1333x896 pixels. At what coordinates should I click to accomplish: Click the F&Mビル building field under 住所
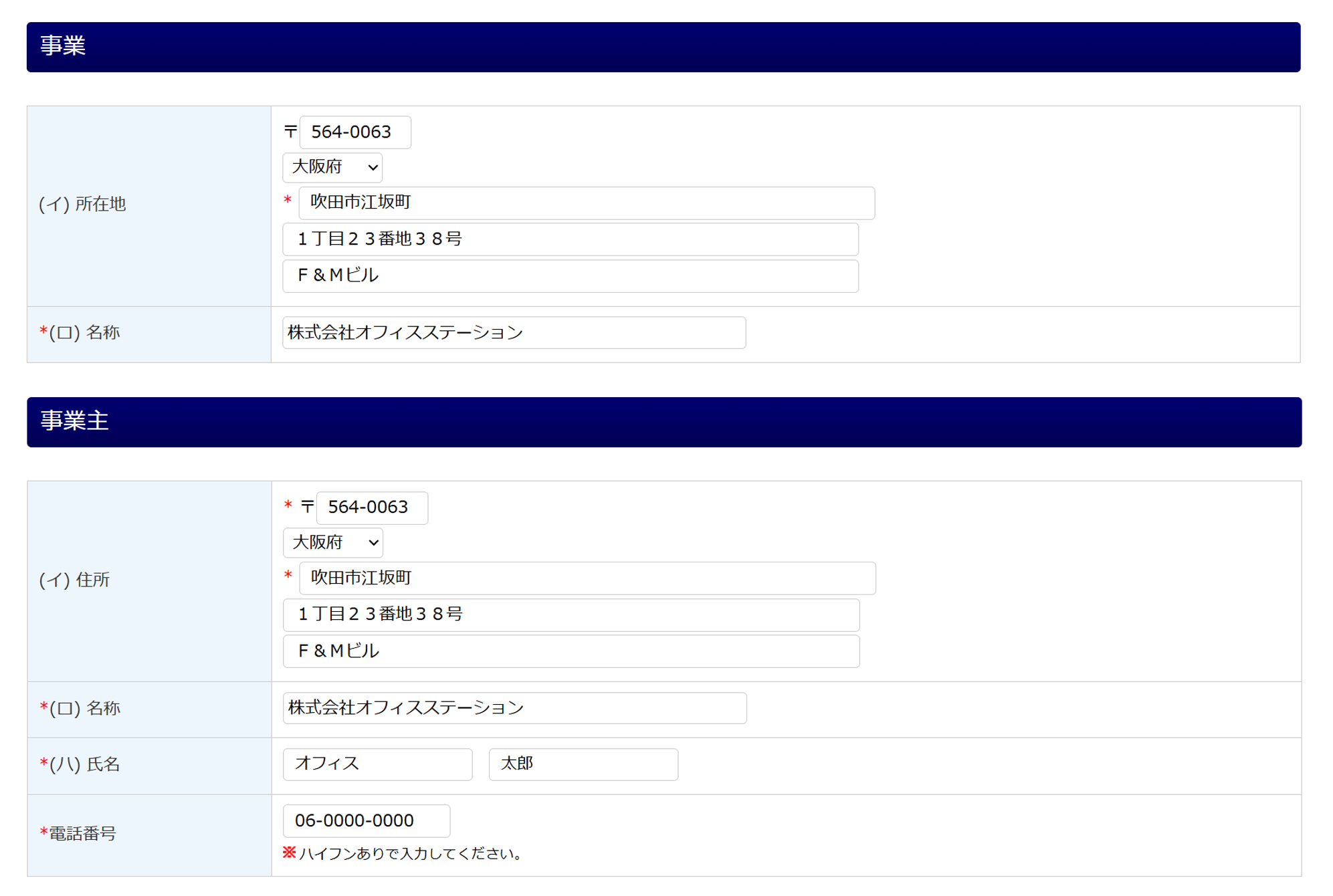(571, 651)
